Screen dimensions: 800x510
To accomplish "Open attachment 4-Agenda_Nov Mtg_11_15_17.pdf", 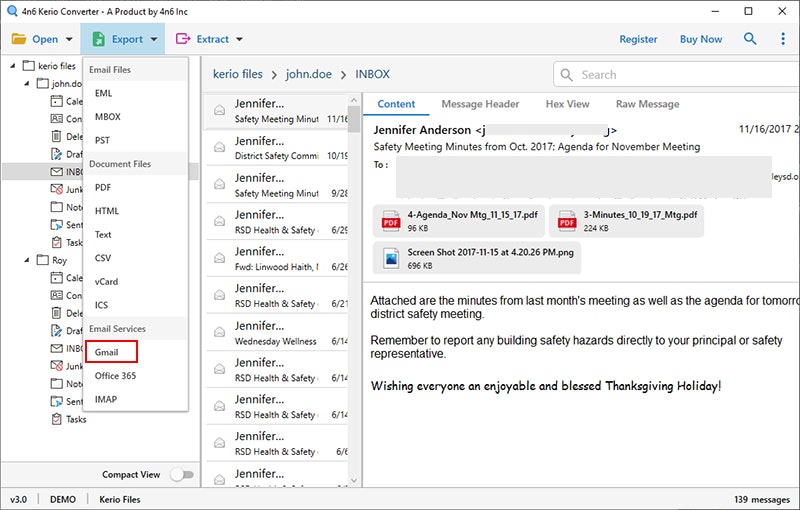I will tap(459, 221).
